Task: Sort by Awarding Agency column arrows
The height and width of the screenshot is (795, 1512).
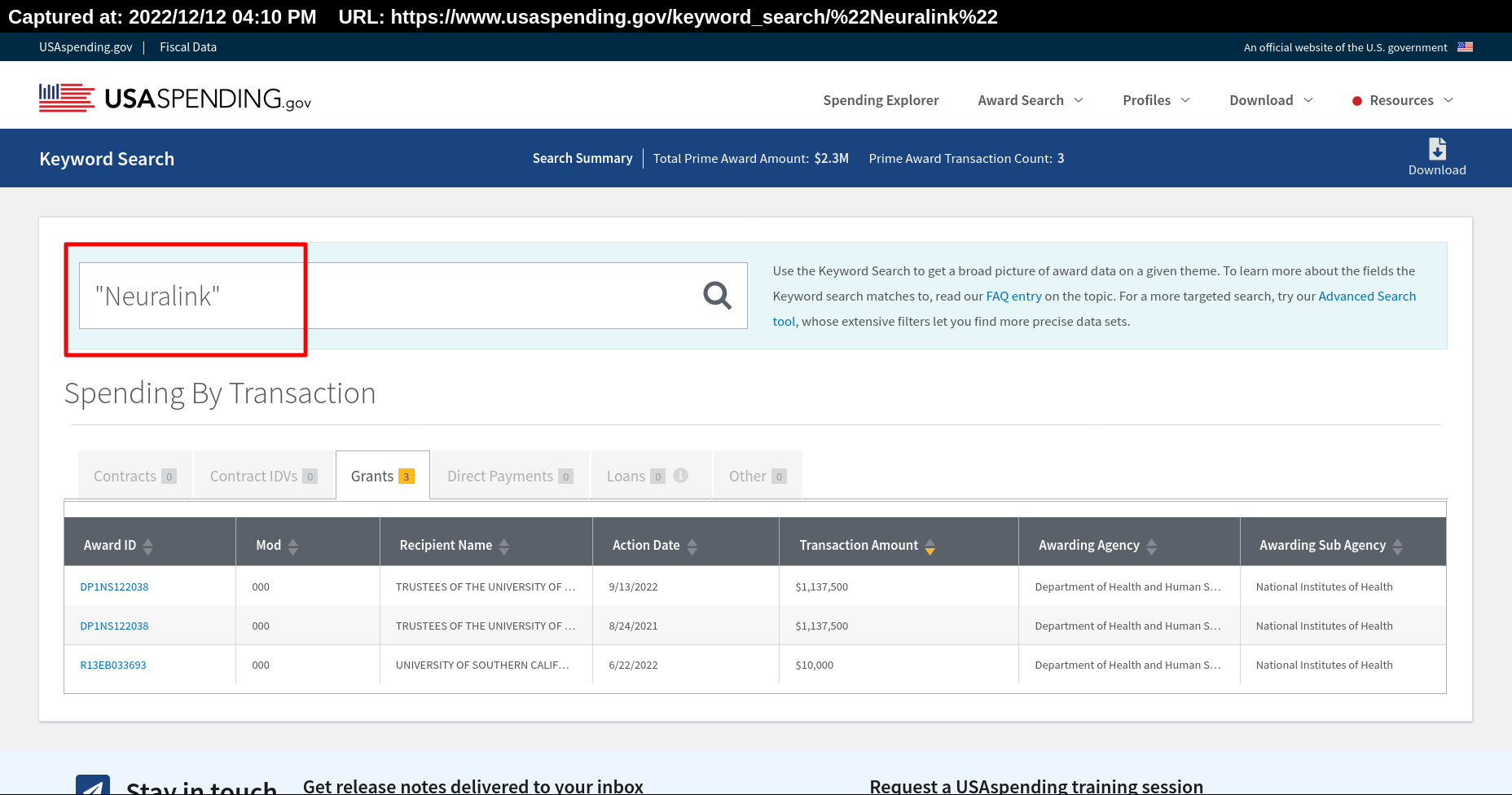Action: pyautogui.click(x=1152, y=546)
